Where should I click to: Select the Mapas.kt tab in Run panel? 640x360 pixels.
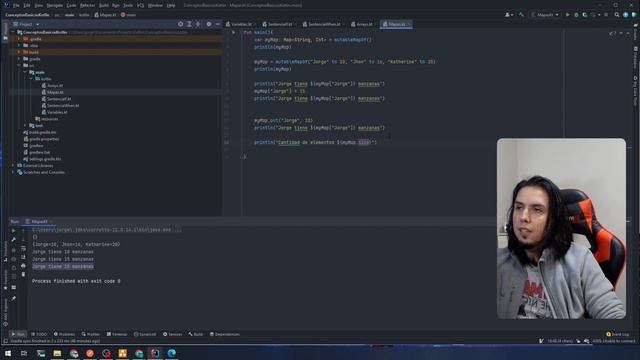click(37, 222)
